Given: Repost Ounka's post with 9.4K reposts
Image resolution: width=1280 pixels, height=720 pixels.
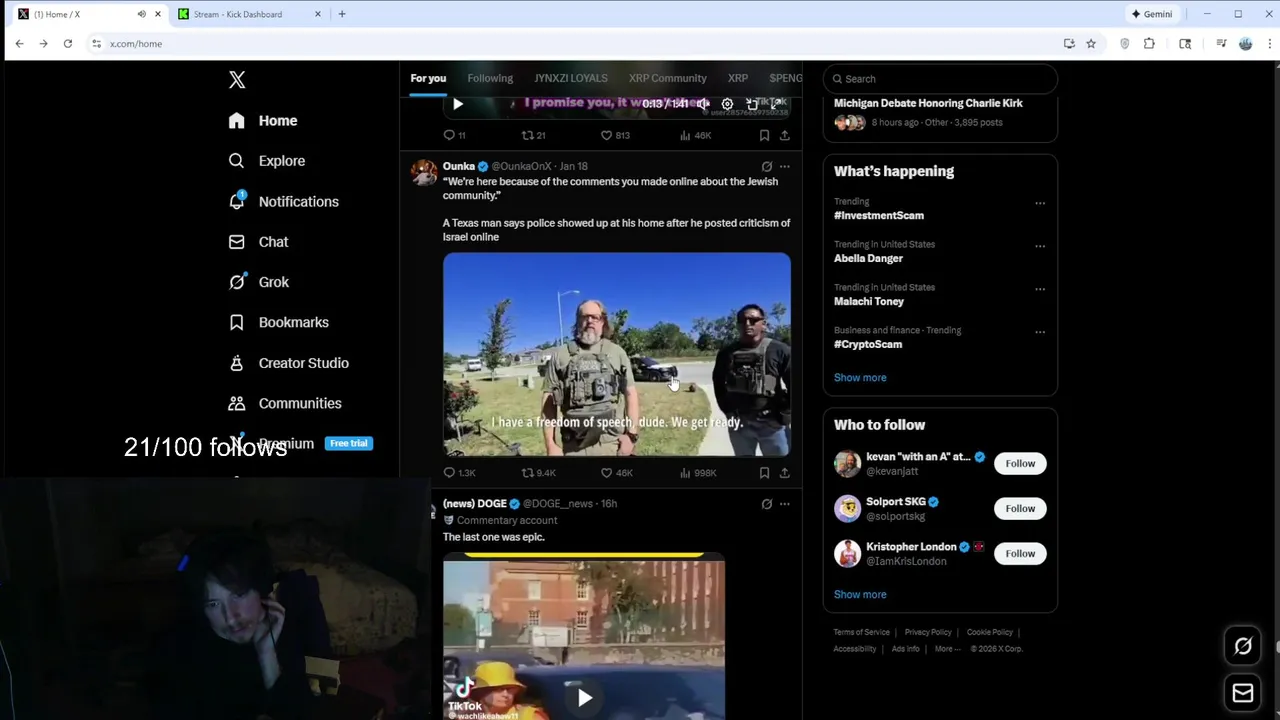Looking at the screenshot, I should [538, 473].
